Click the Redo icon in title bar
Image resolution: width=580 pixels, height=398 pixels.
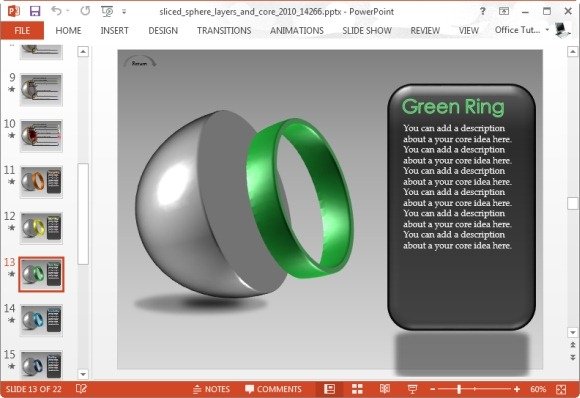point(85,11)
